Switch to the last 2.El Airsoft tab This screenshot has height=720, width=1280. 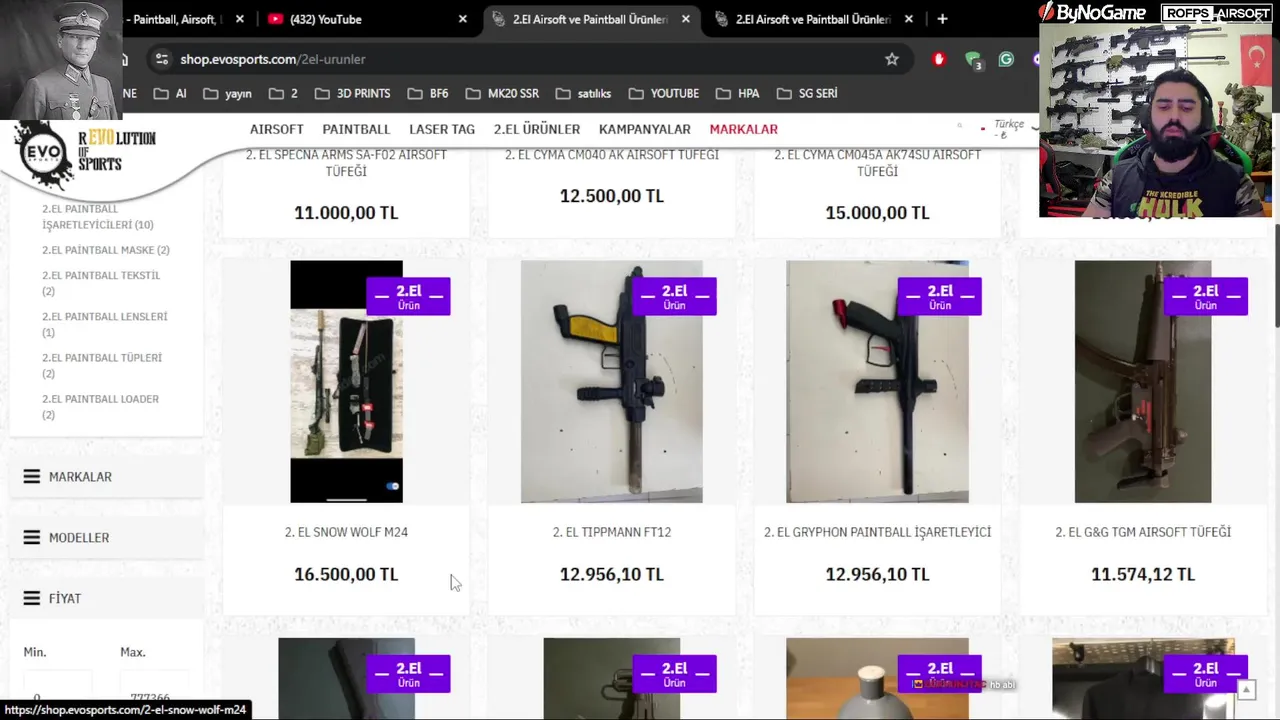coord(812,19)
